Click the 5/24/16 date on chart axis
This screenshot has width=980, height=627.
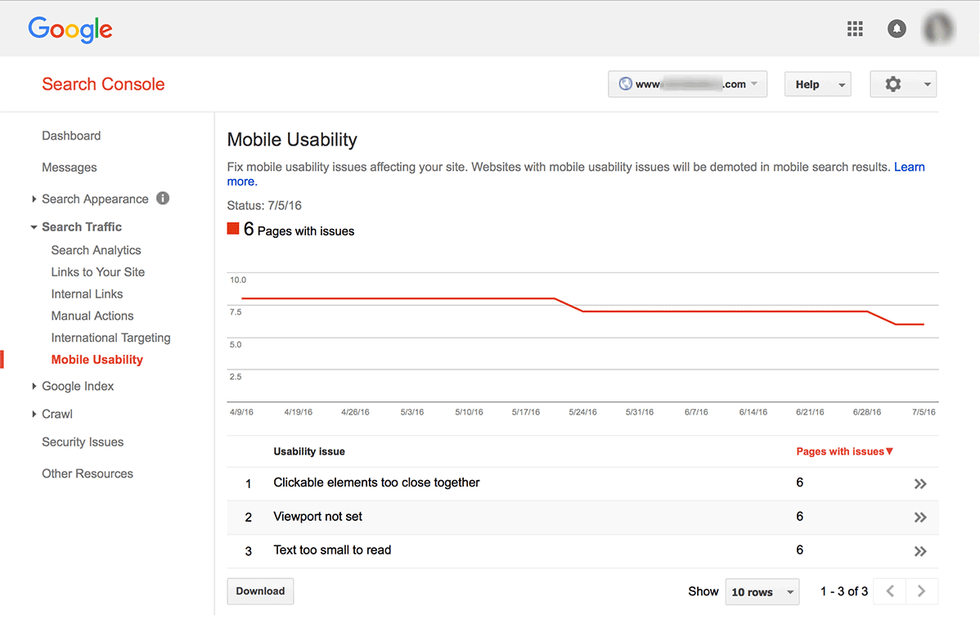point(582,413)
